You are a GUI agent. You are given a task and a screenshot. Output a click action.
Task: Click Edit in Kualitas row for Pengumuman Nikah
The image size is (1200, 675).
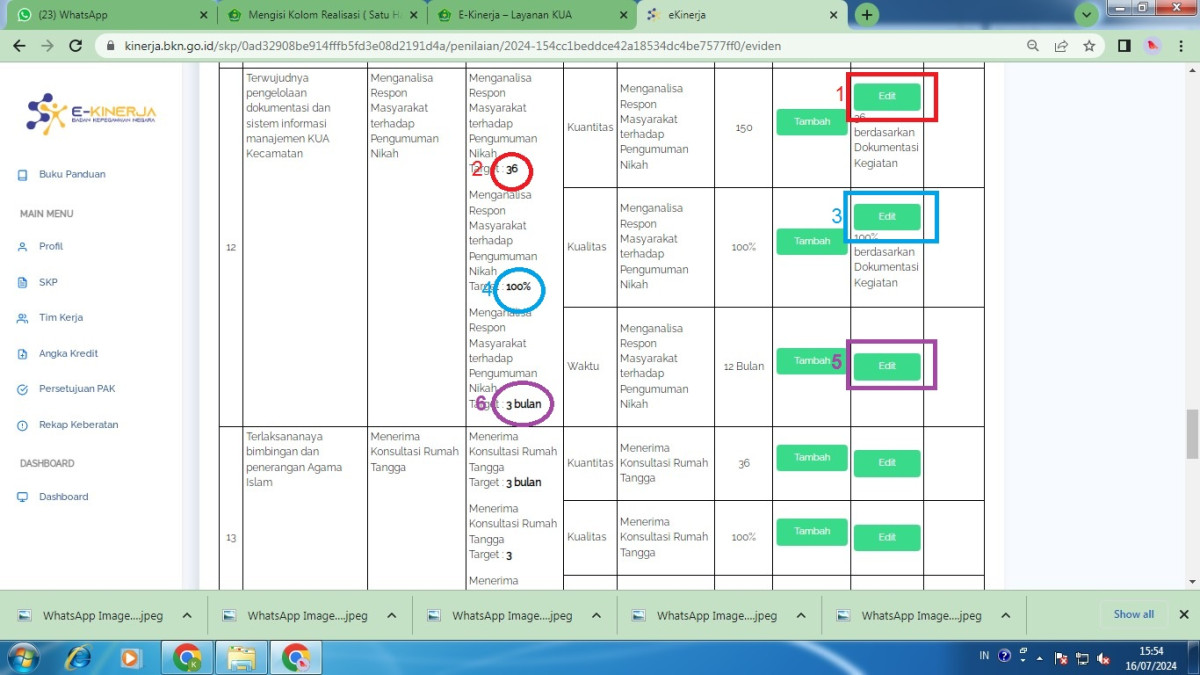coord(887,217)
